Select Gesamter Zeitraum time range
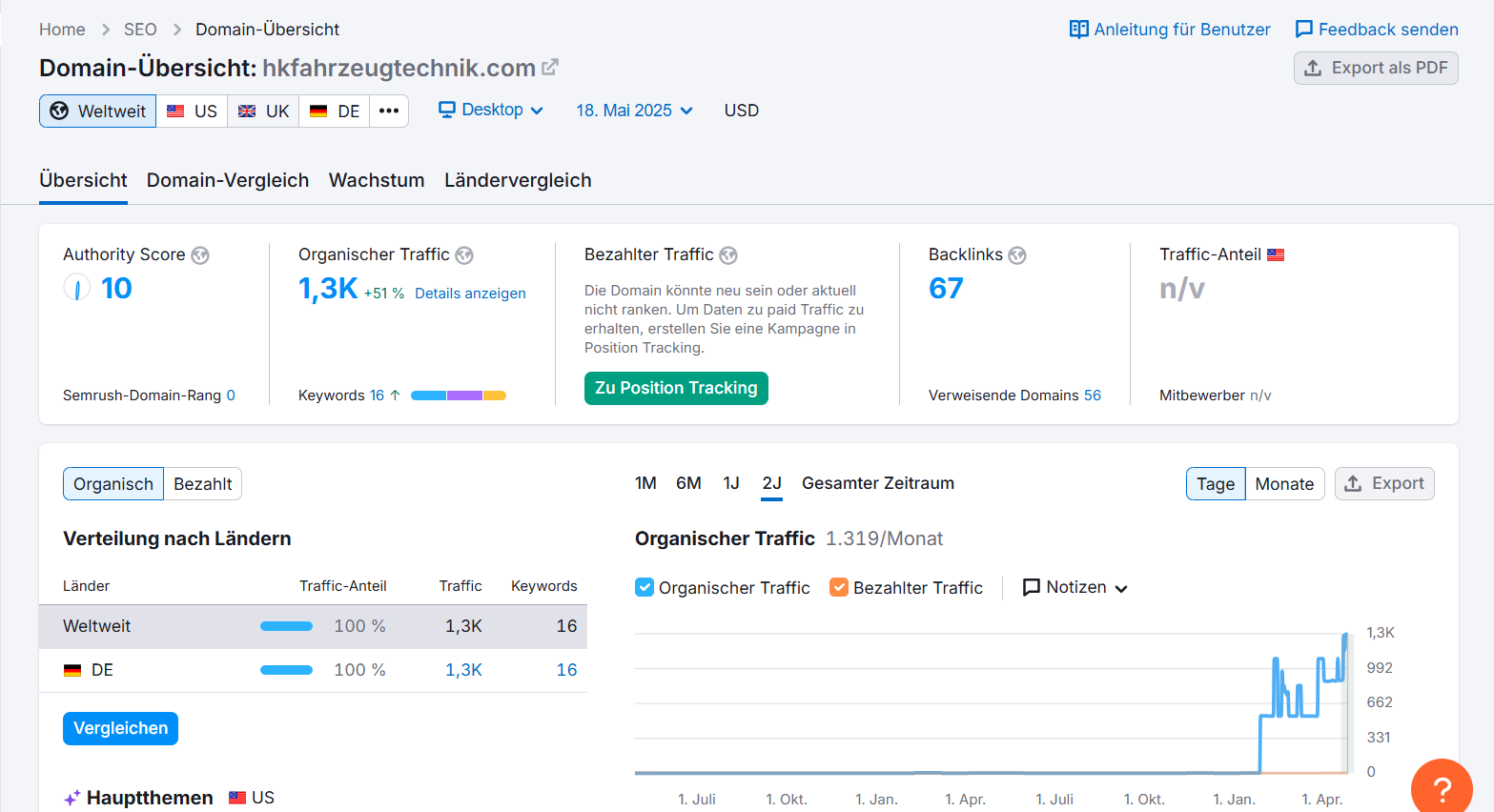Screen dimensions: 1494x812 pos(878,483)
